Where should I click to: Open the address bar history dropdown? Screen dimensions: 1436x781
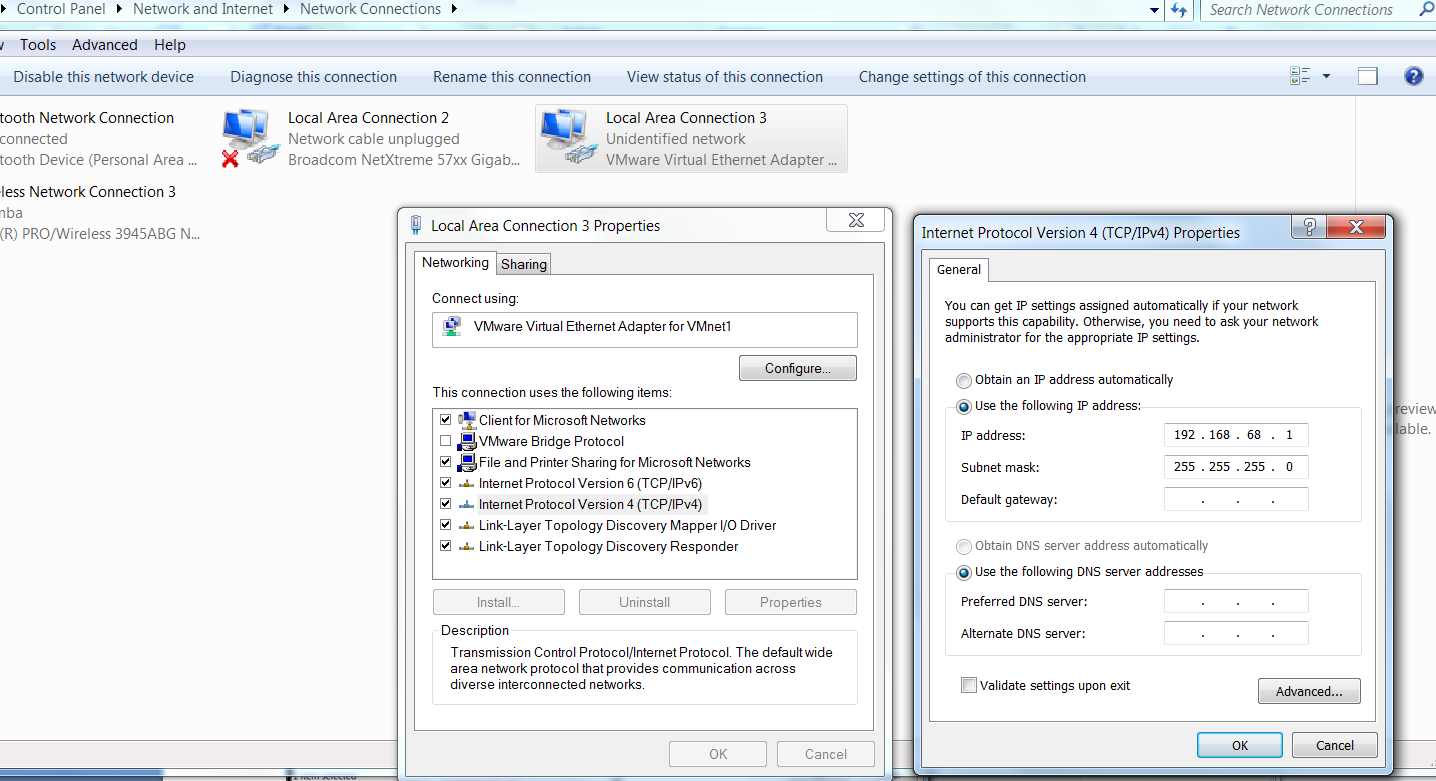click(1155, 10)
